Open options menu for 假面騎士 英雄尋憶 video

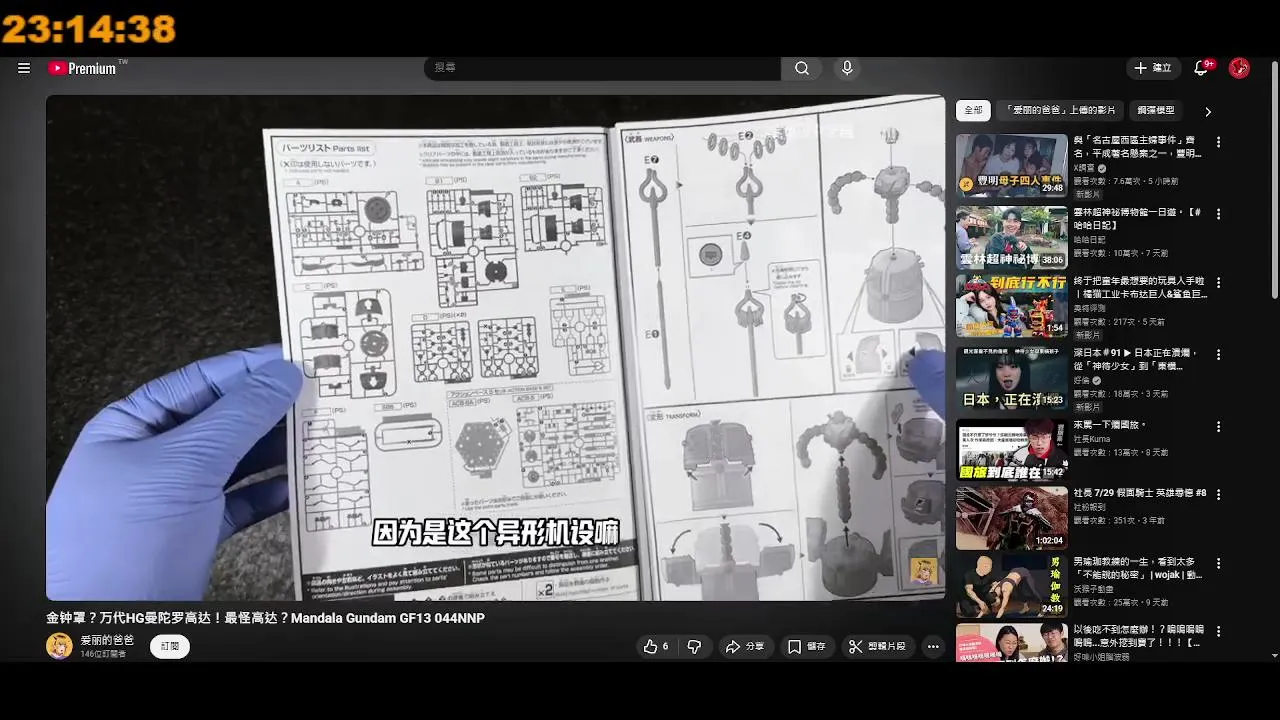1218,494
